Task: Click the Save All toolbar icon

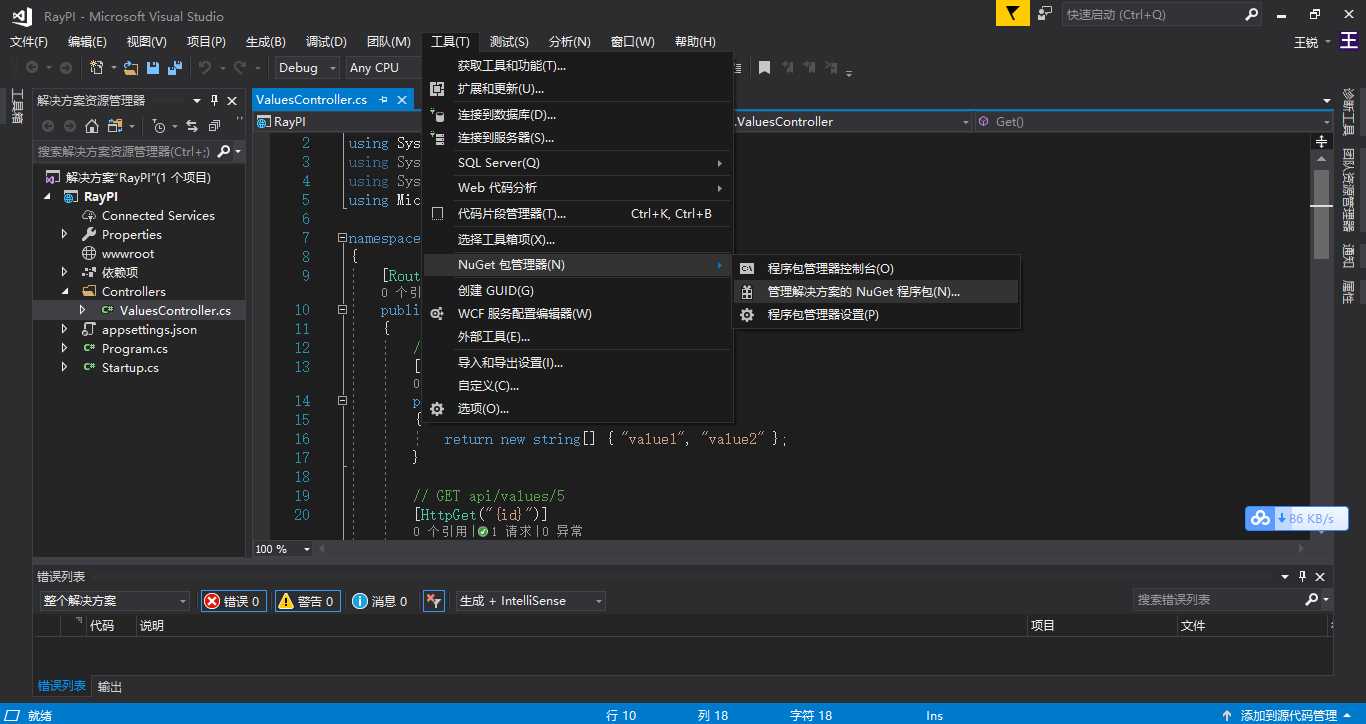Action: 175,68
